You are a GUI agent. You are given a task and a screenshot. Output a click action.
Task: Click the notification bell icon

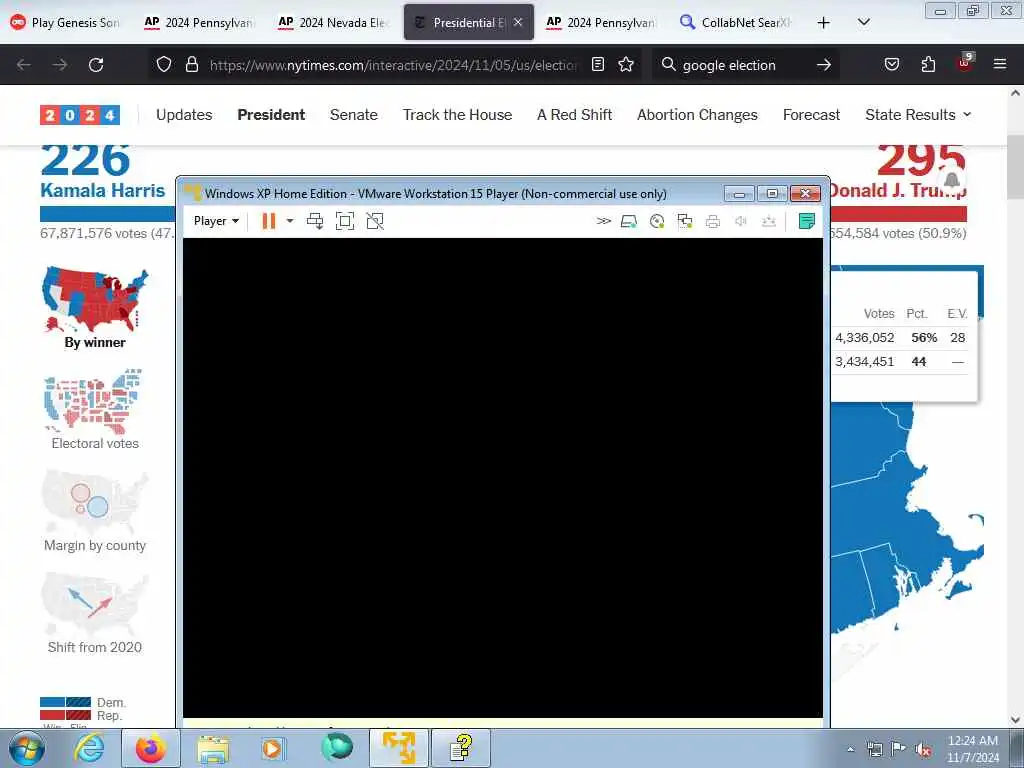click(952, 180)
